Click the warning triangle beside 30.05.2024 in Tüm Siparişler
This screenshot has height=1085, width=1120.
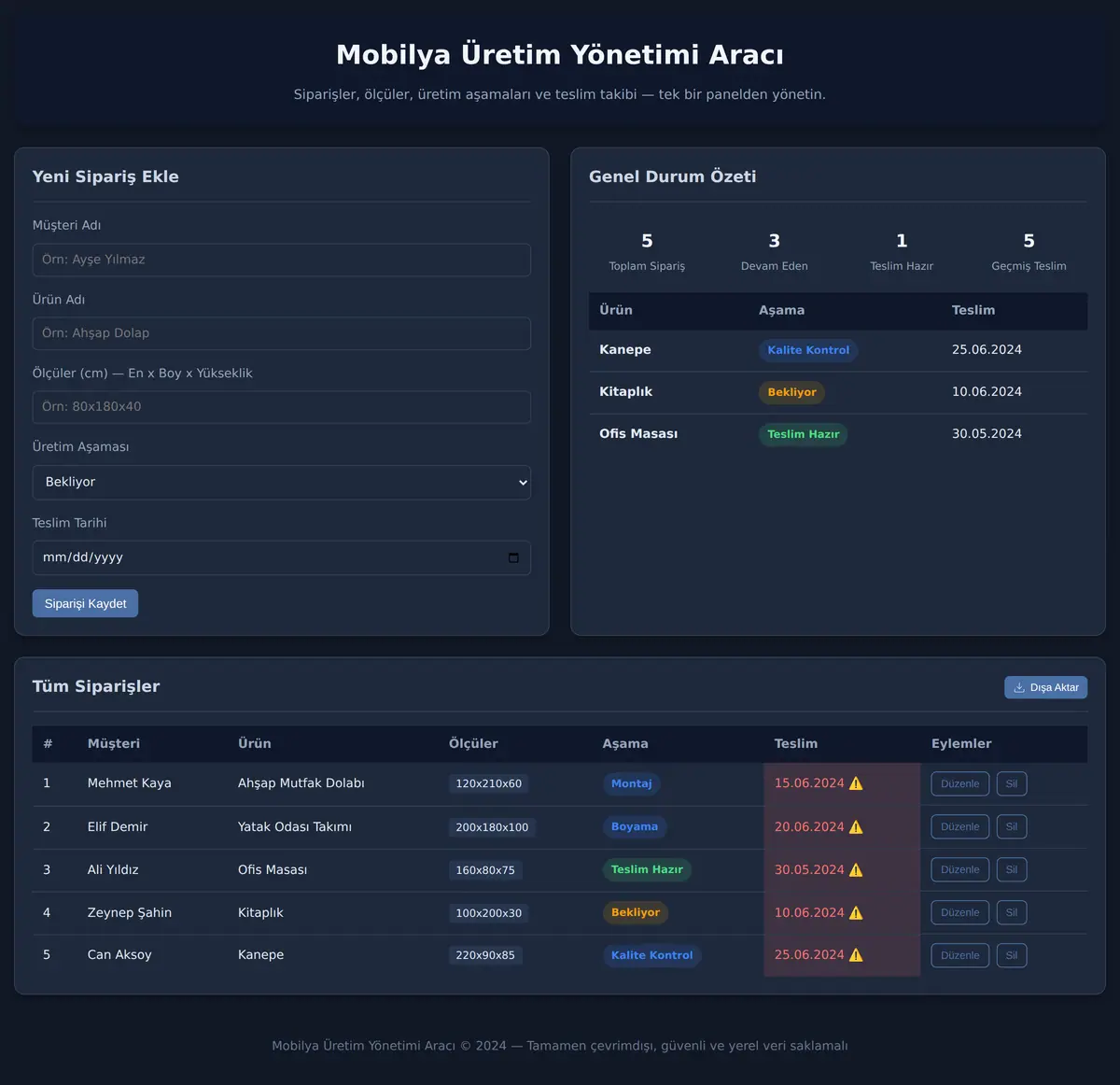tap(856, 869)
